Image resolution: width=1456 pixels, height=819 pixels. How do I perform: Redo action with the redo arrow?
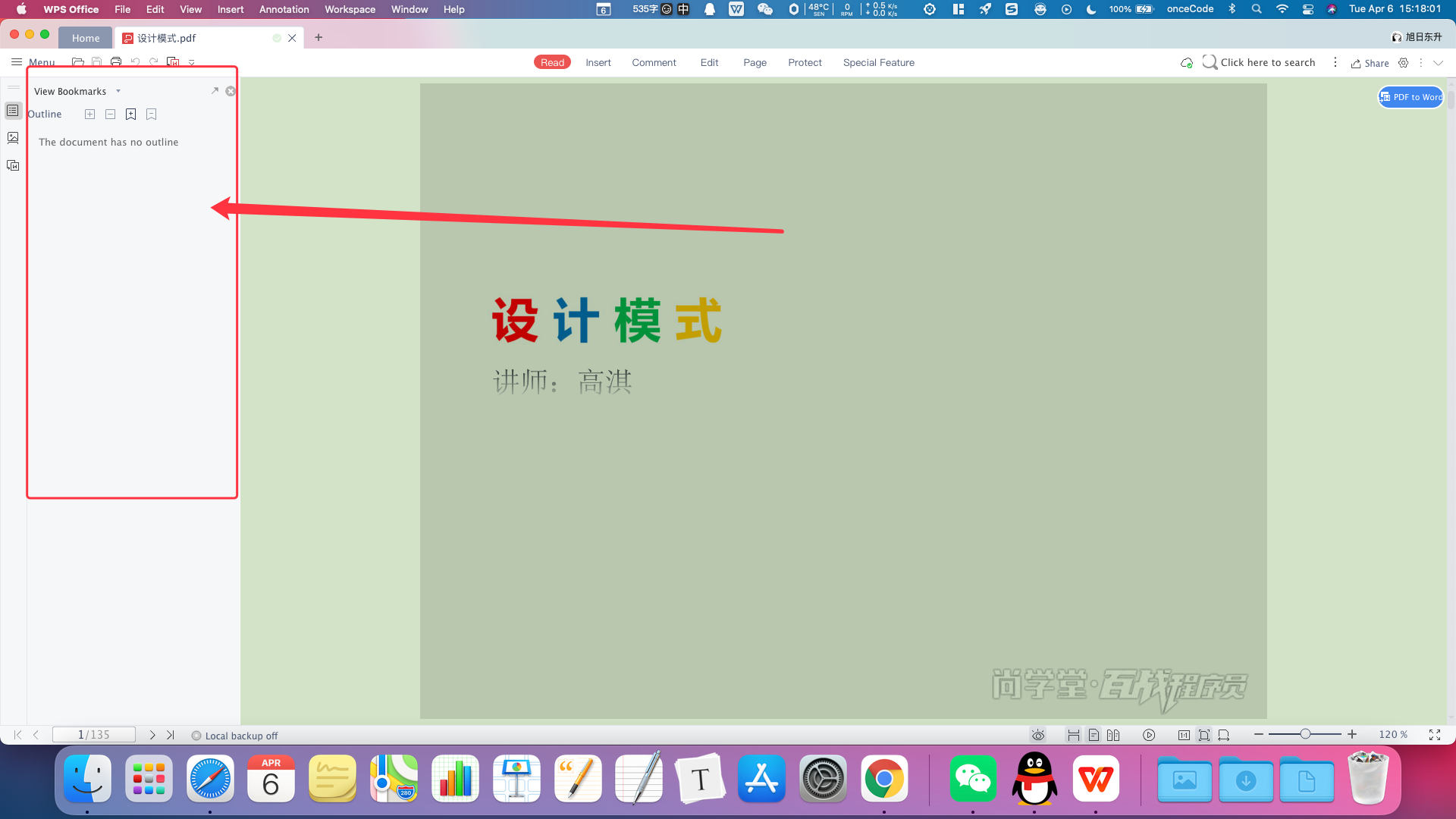click(154, 62)
